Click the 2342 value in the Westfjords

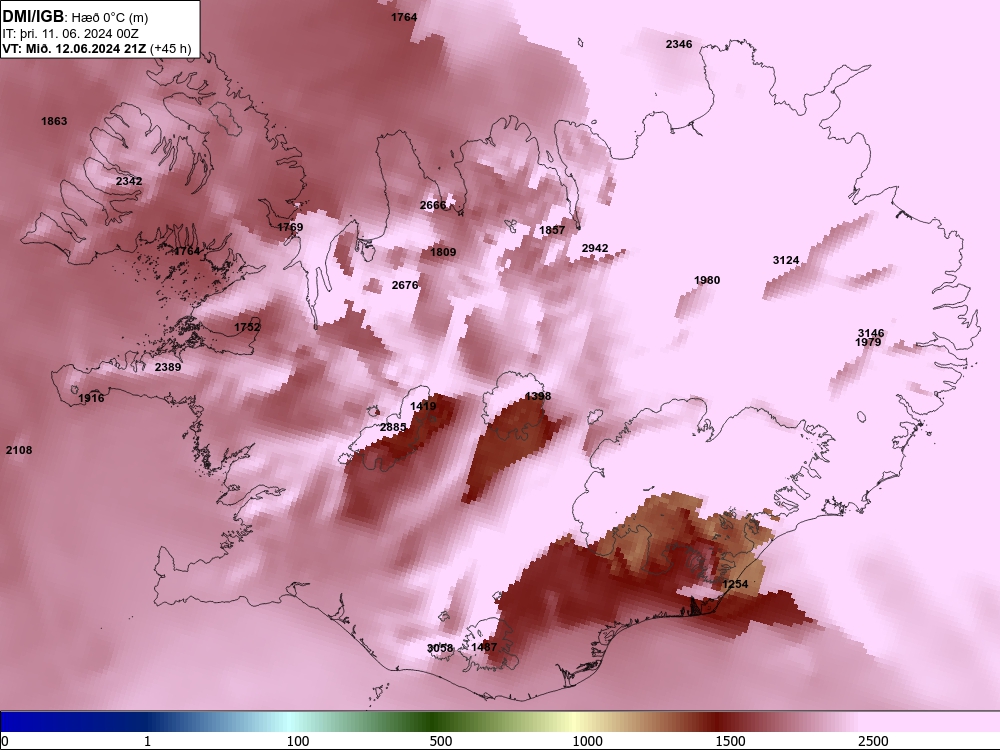coord(129,181)
